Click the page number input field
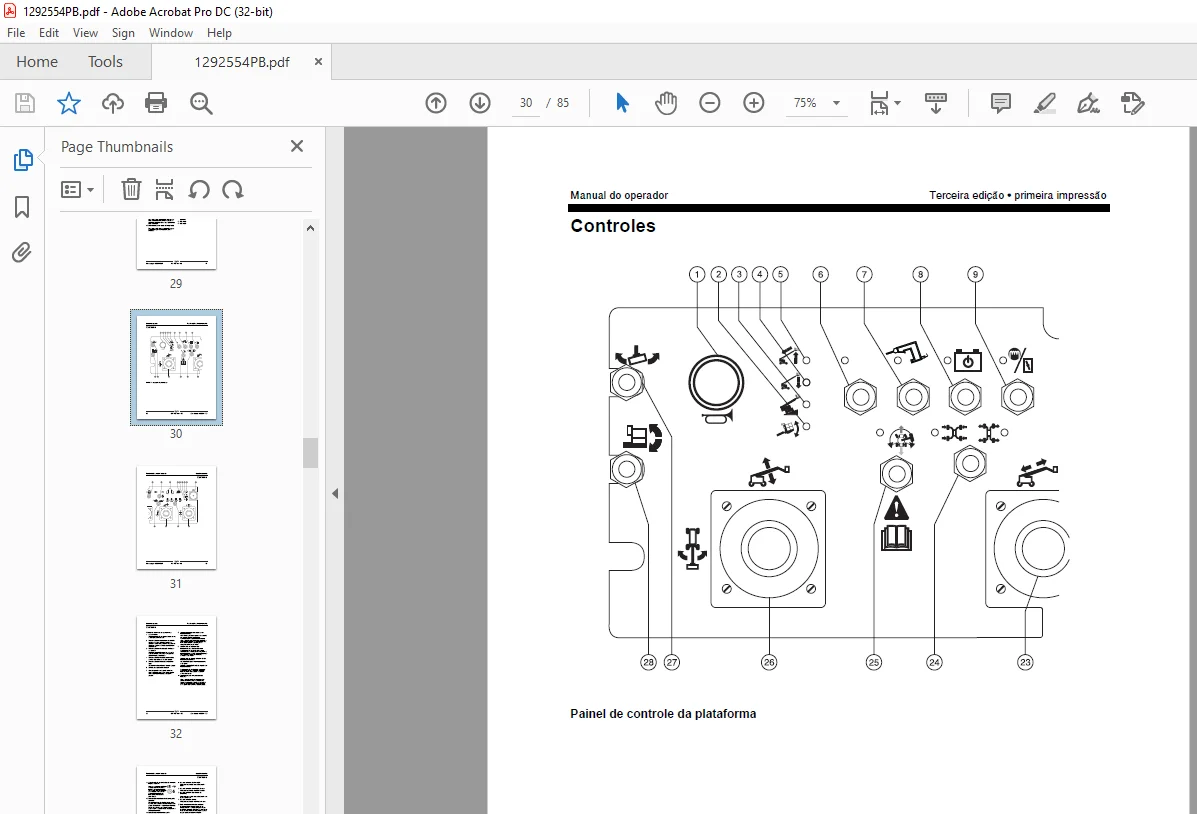The width and height of the screenshot is (1197, 814). (526, 103)
